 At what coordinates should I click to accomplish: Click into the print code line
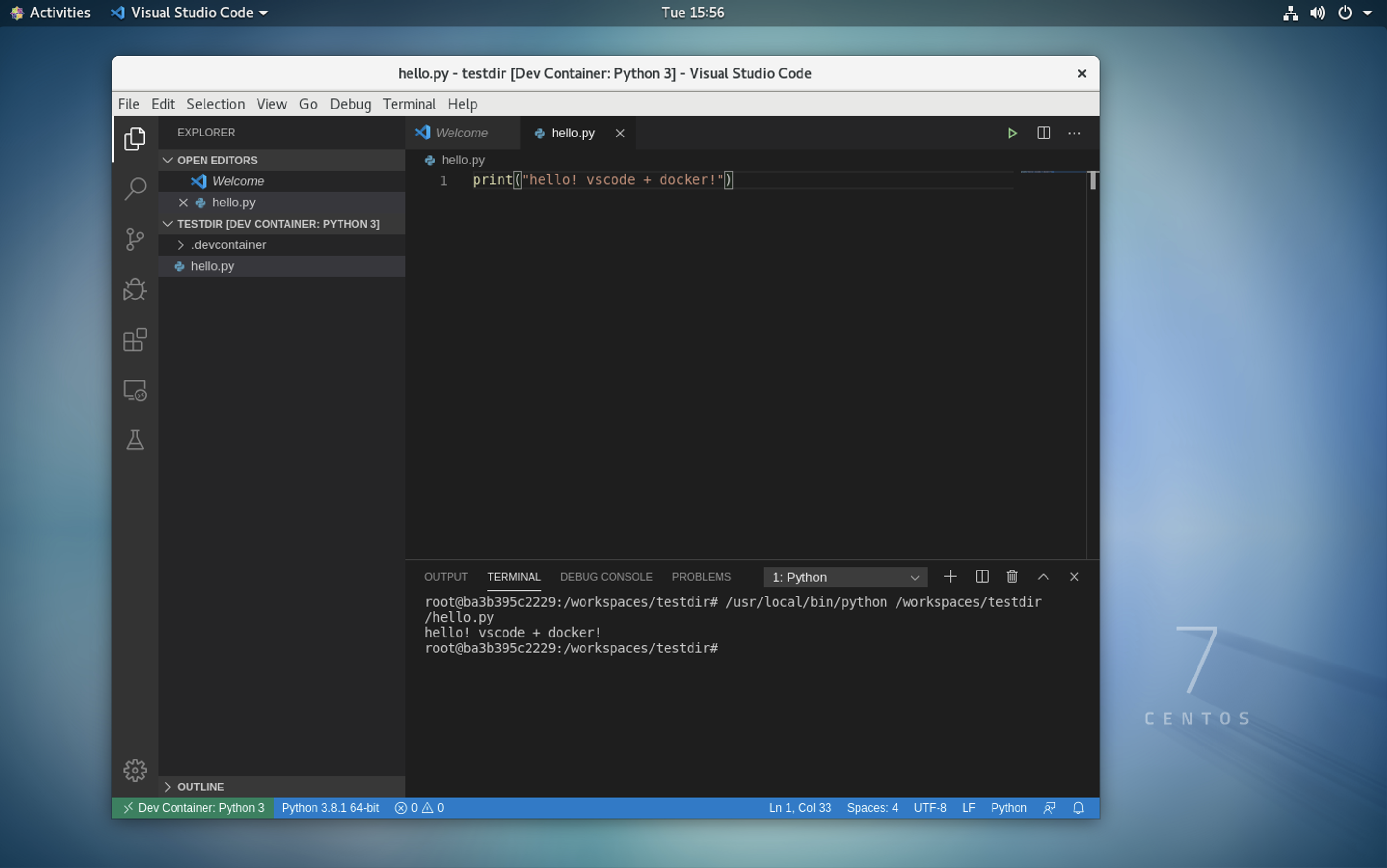click(x=602, y=180)
